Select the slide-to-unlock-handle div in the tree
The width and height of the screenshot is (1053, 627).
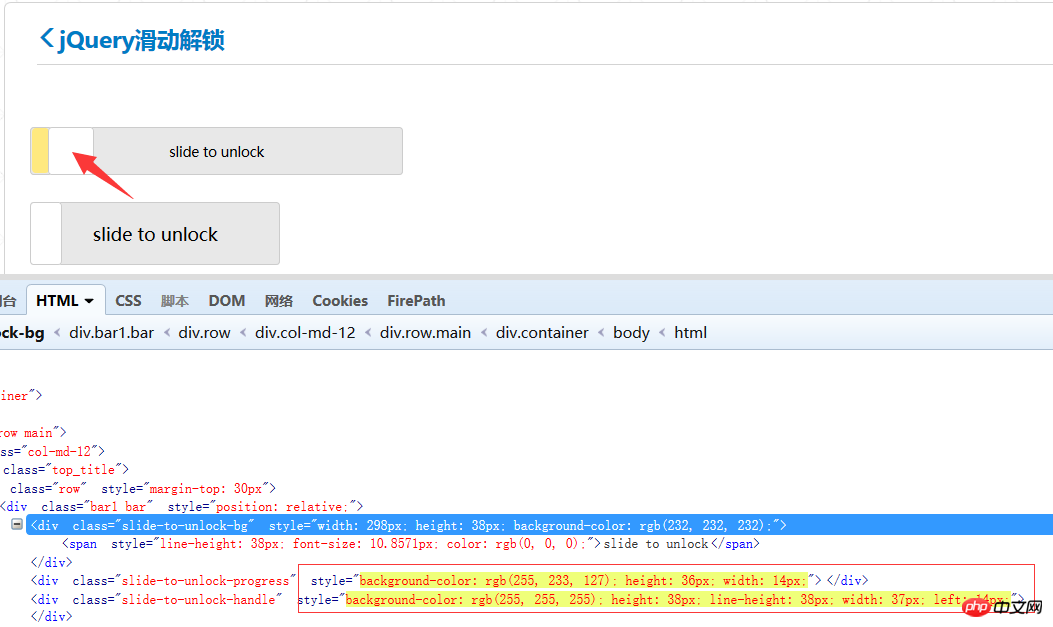(x=157, y=600)
